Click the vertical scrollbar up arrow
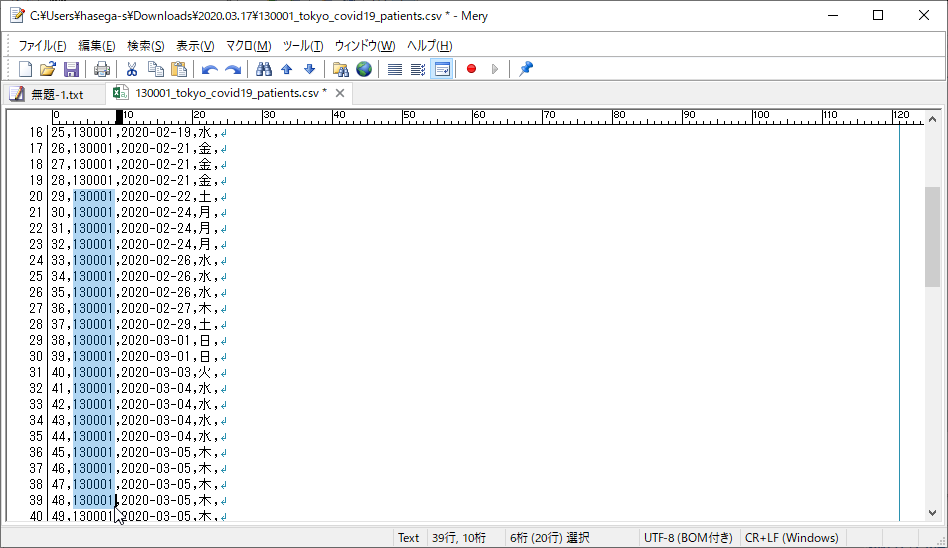This screenshot has width=948, height=548. [x=932, y=119]
